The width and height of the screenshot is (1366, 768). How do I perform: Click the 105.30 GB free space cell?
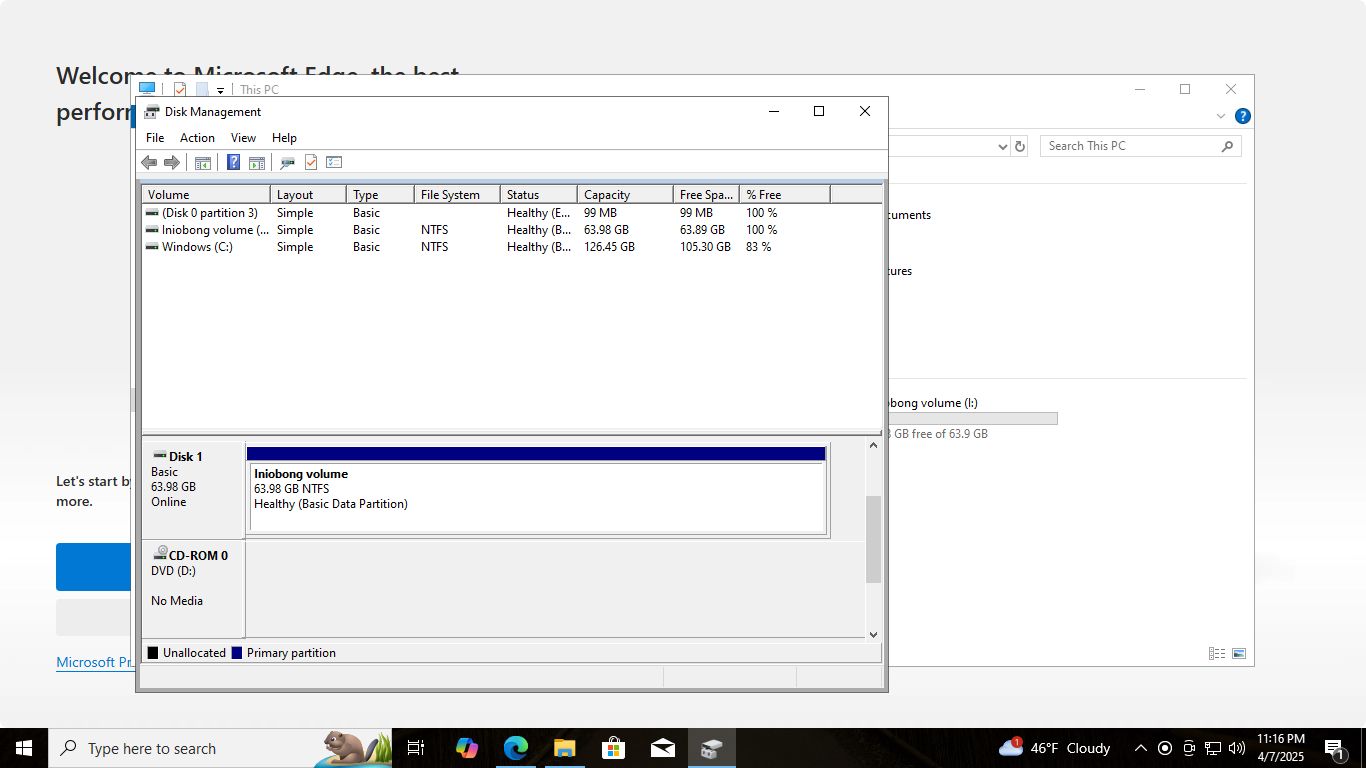[x=705, y=247]
